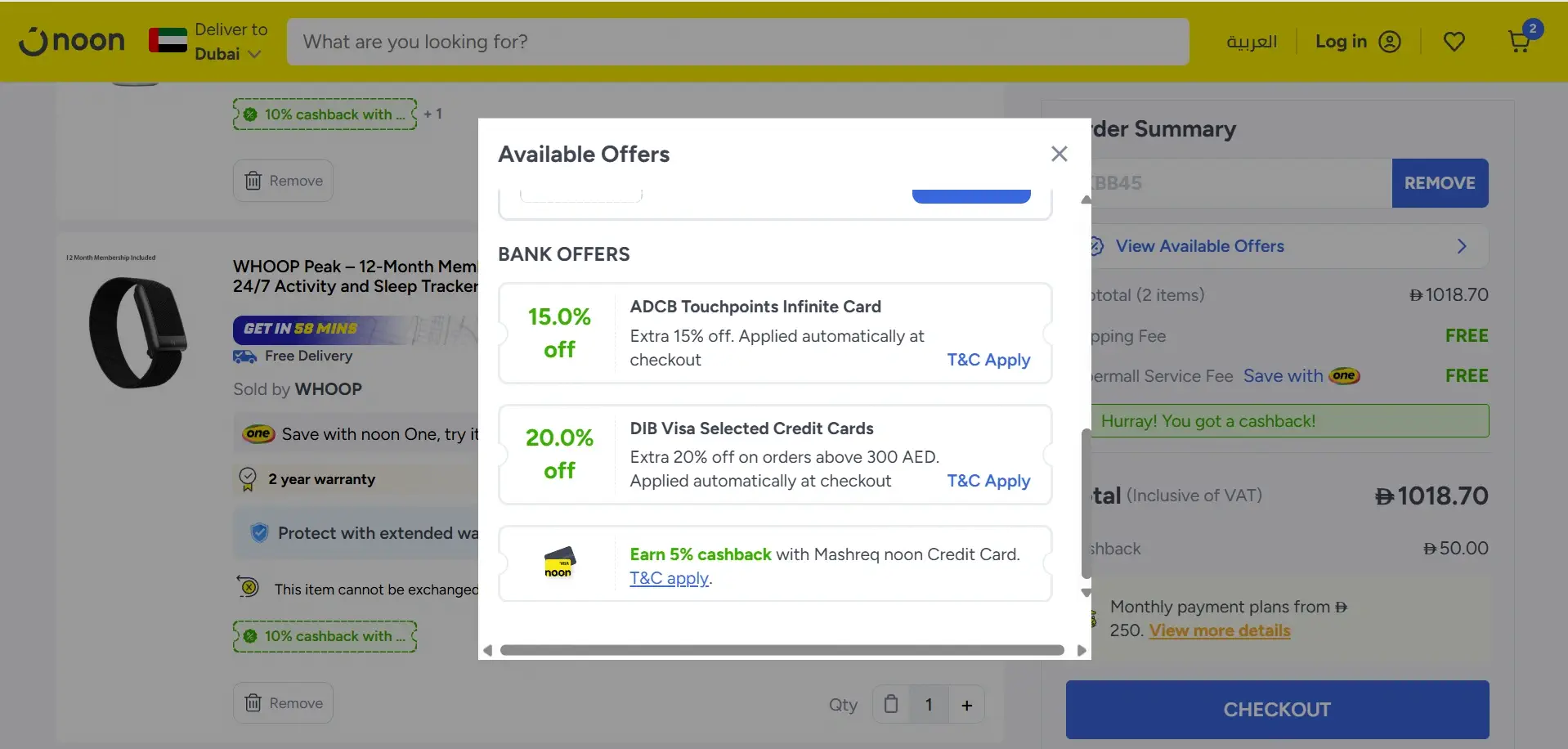This screenshot has height=749, width=1568.
Task: Expand the Deliver to Dubai dropdown
Action: (254, 55)
